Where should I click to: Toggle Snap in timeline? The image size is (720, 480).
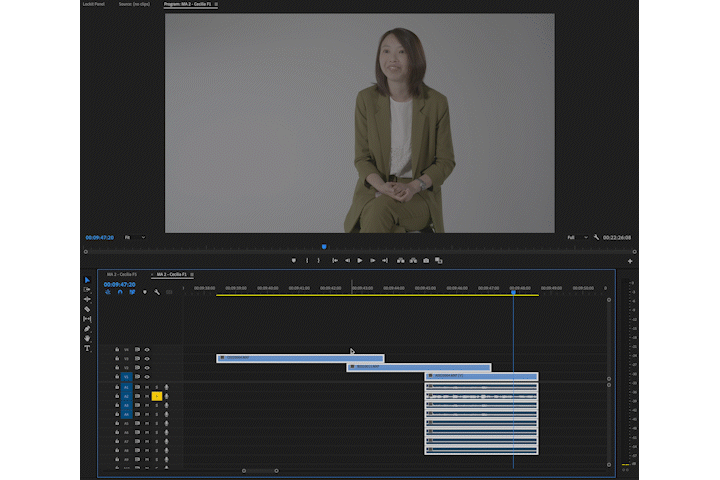pyautogui.click(x=120, y=292)
